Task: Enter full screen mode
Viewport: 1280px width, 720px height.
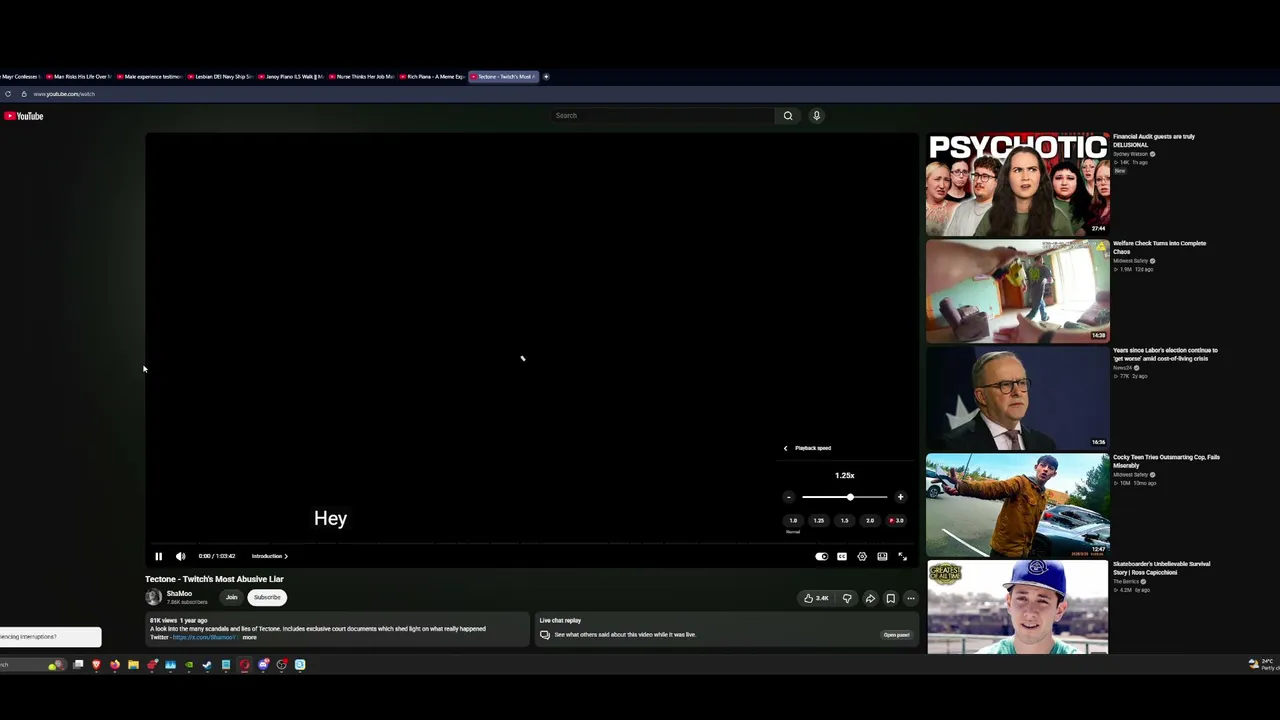Action: click(x=902, y=556)
